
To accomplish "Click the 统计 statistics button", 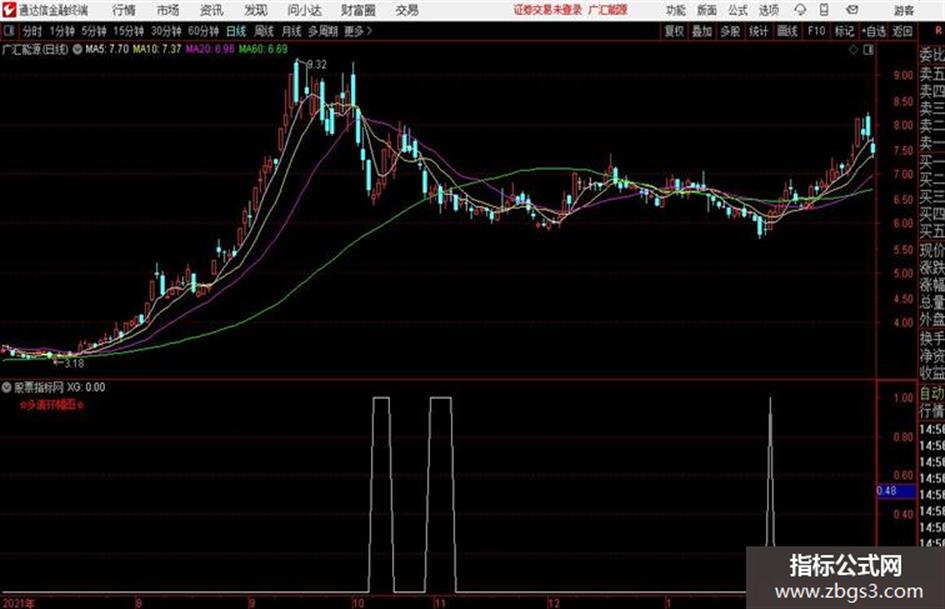I will (758, 31).
